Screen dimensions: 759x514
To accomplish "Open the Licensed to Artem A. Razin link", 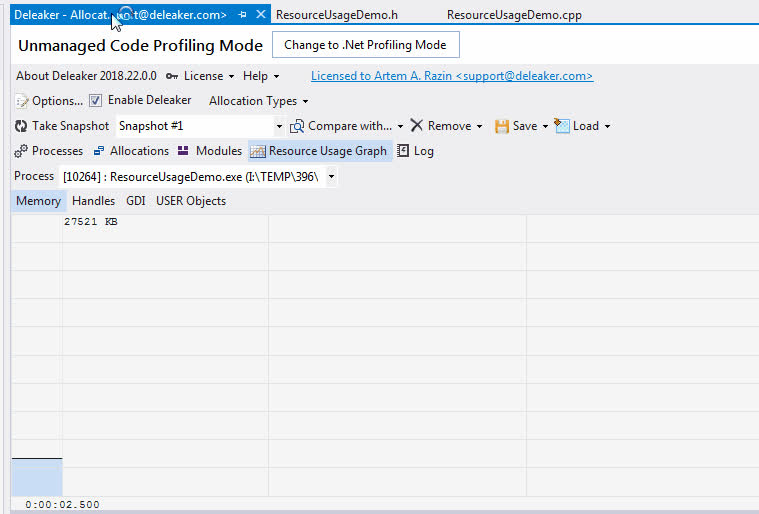I will coord(452,76).
